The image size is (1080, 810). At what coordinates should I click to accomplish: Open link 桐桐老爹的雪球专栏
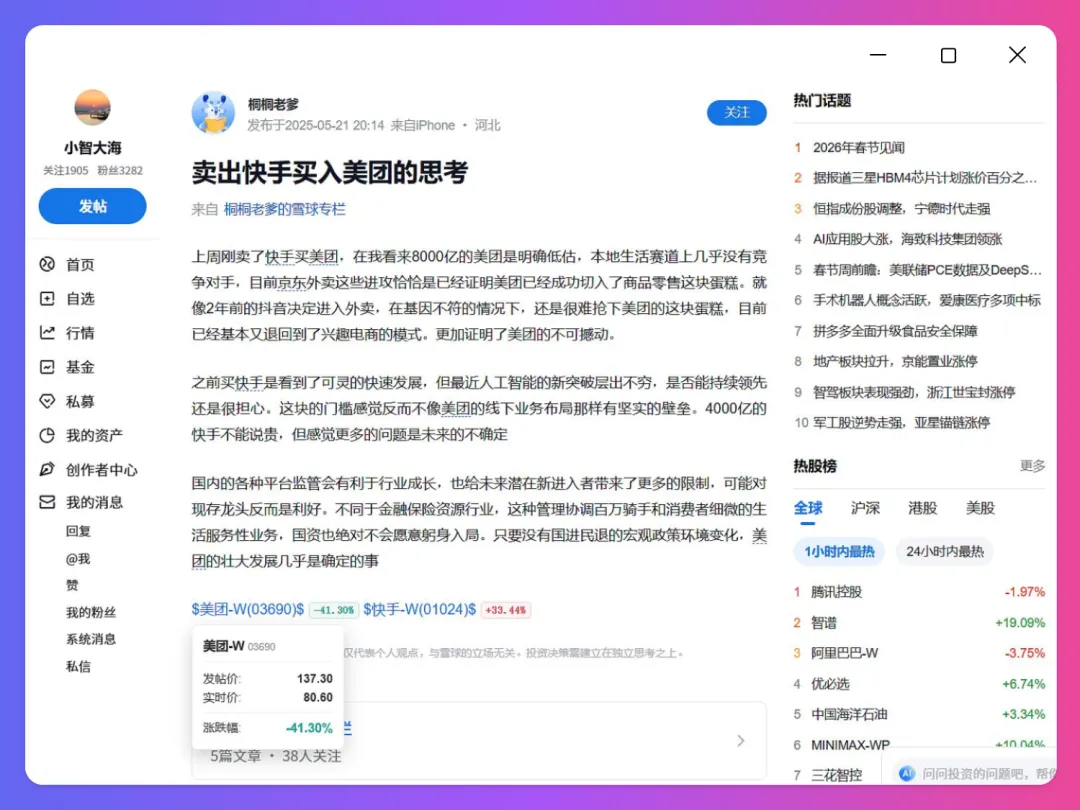[x=284, y=209]
